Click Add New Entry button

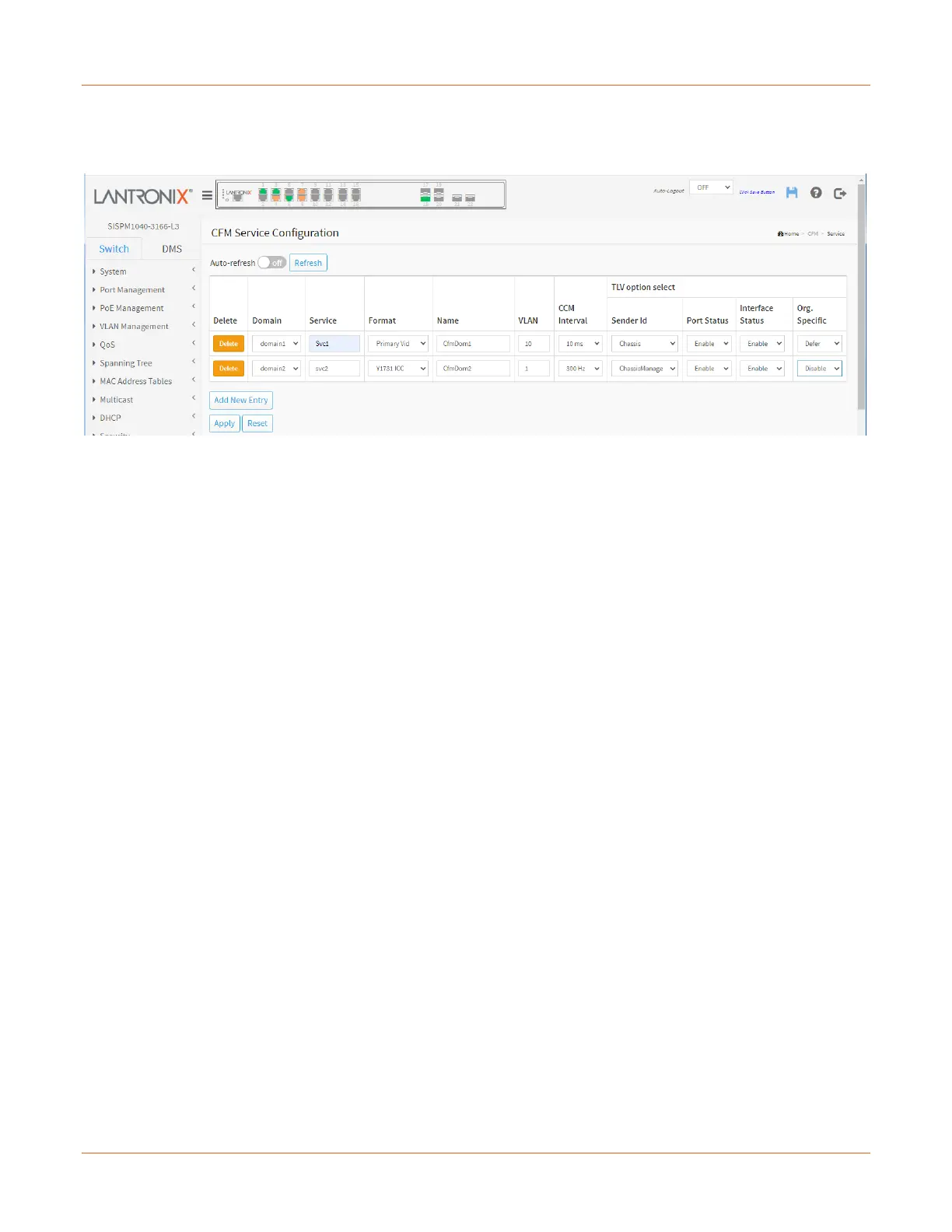pyautogui.click(x=241, y=401)
